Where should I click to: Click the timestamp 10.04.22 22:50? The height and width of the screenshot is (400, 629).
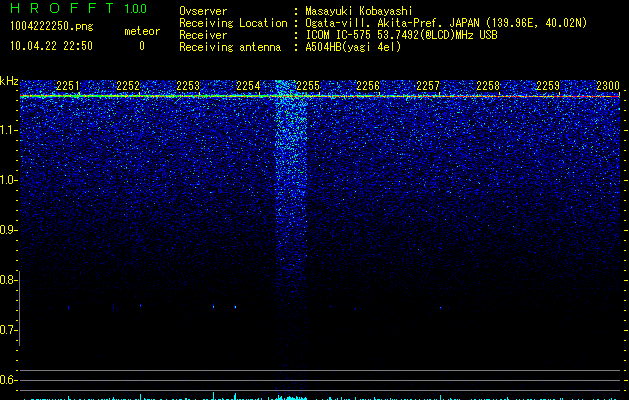point(51,46)
